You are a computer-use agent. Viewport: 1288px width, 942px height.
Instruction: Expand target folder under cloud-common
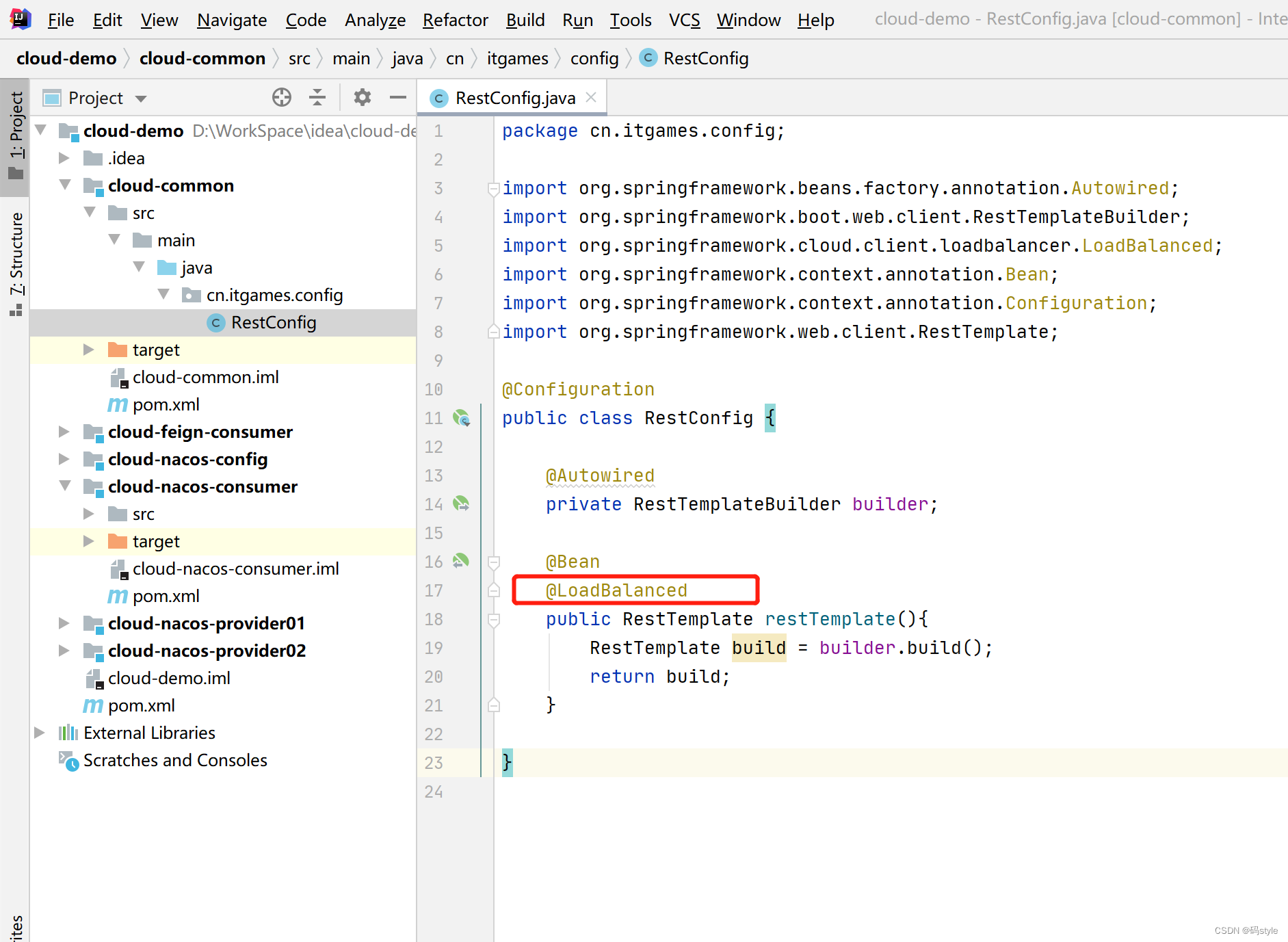click(89, 350)
